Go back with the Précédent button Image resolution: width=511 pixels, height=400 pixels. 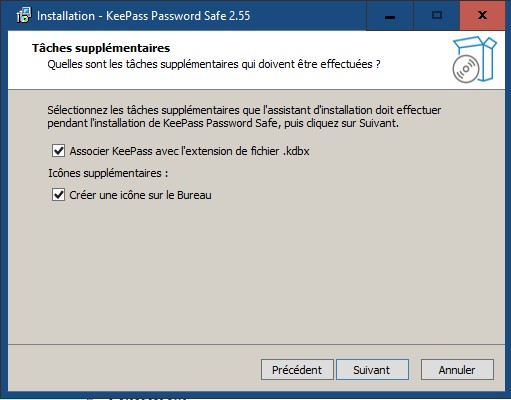[x=297, y=369]
